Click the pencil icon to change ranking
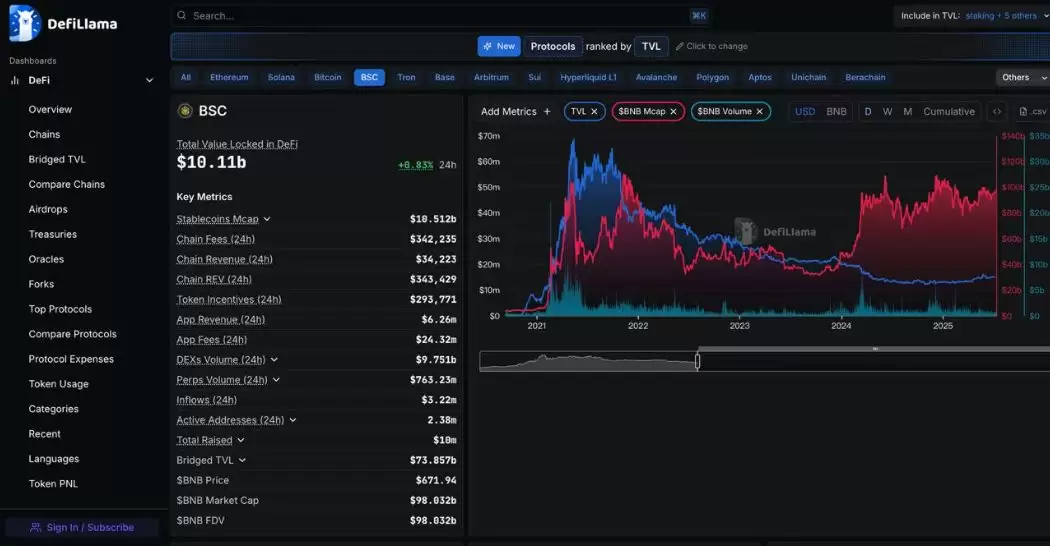 tap(679, 46)
